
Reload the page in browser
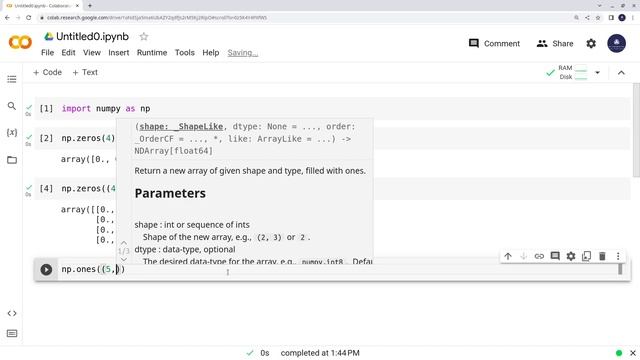pos(29,18)
